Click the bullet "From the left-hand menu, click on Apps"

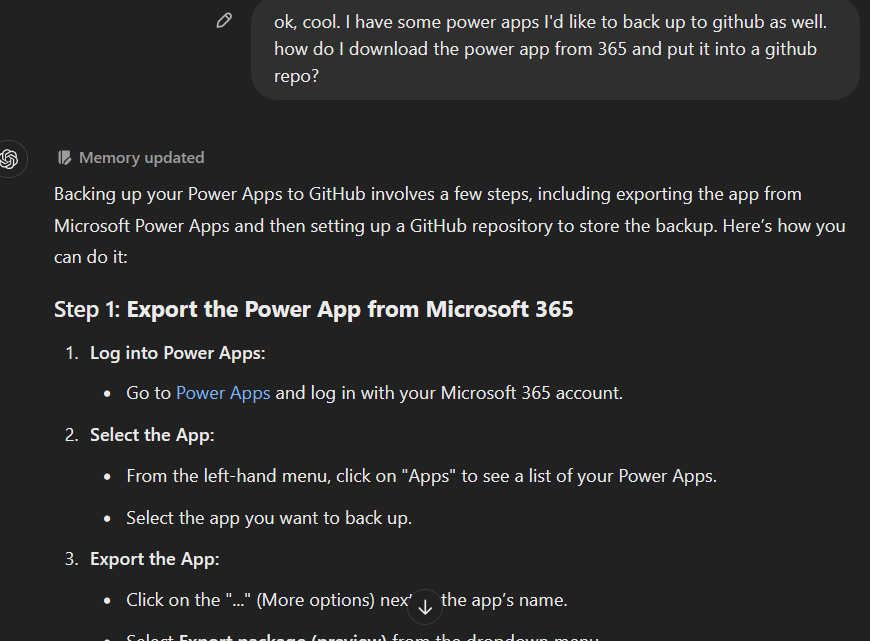[x=422, y=476]
